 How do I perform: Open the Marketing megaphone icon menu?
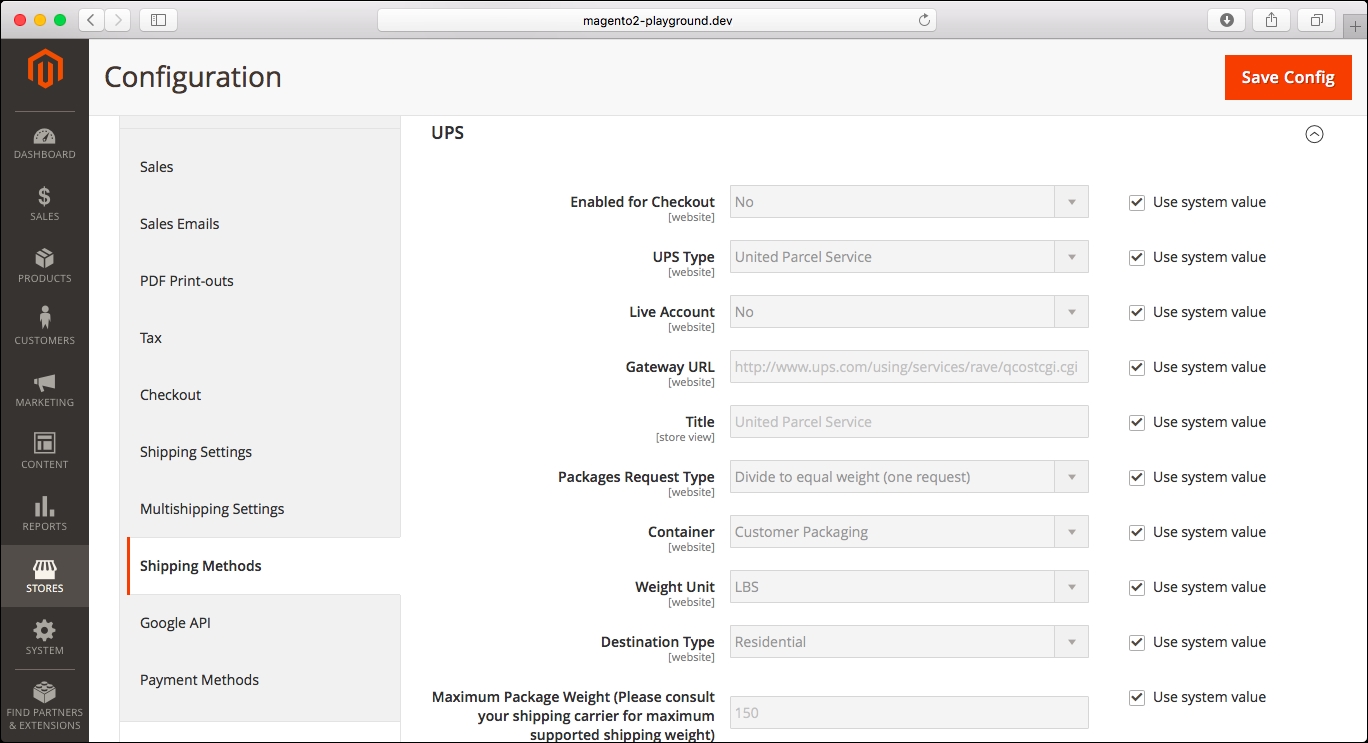pos(44,390)
